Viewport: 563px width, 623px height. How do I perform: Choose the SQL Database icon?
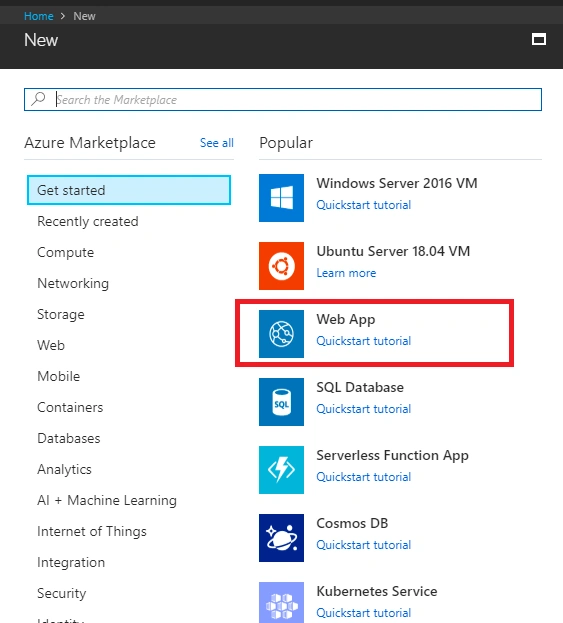pos(281,402)
